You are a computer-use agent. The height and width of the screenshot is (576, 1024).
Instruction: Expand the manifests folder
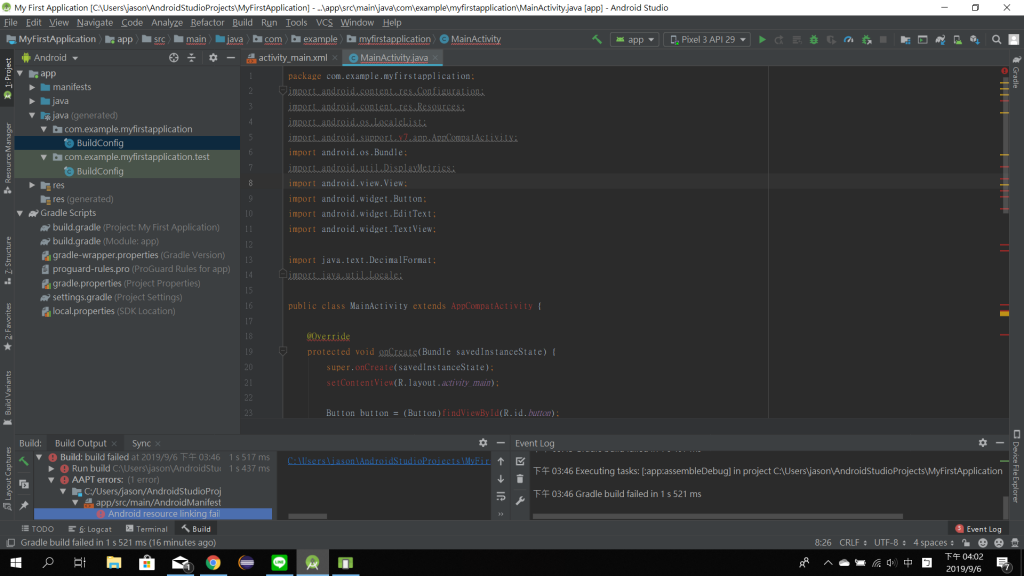coord(32,87)
